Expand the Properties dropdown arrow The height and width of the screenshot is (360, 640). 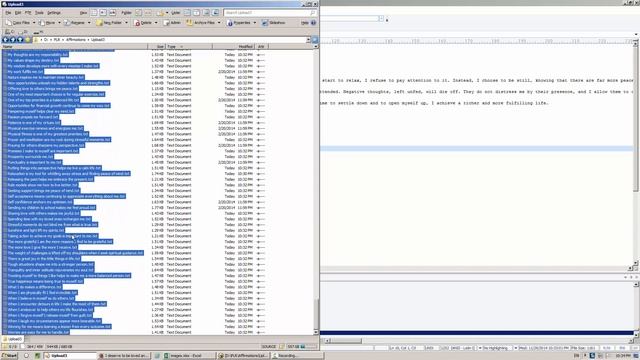[x=255, y=23]
